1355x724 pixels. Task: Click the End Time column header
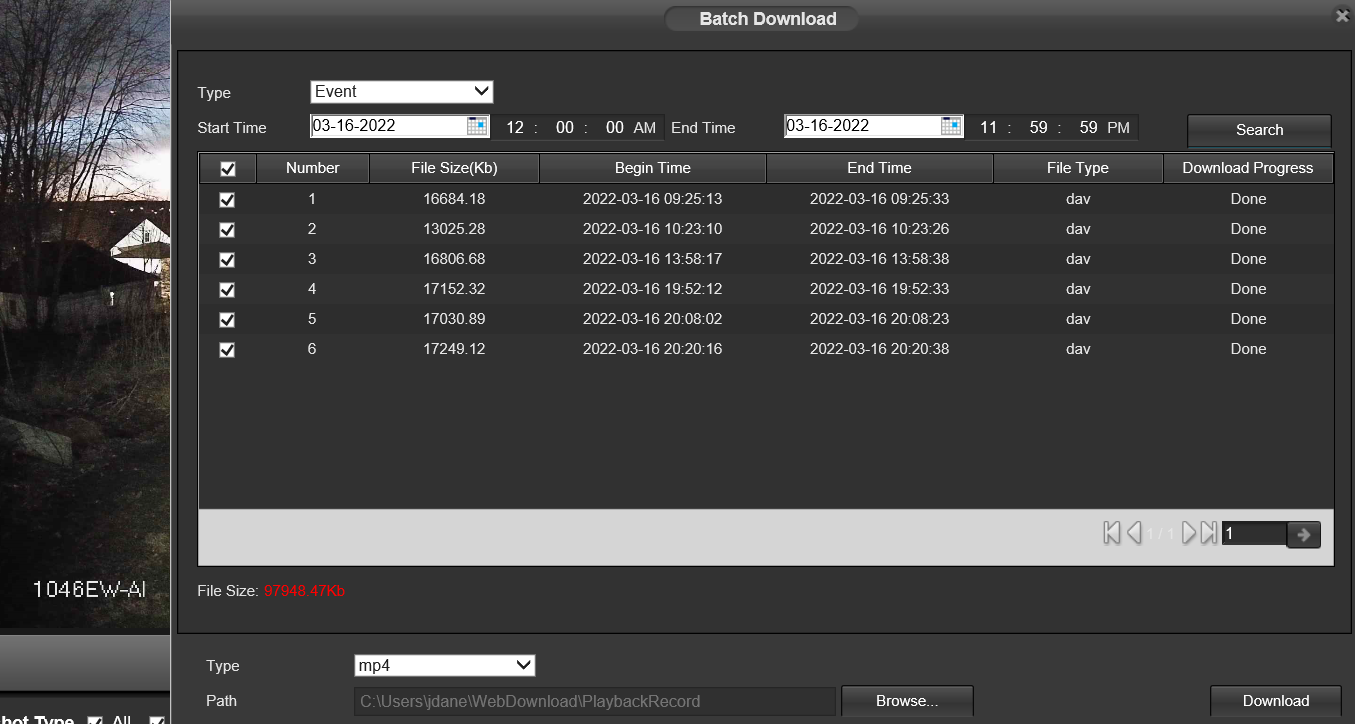(x=880, y=168)
